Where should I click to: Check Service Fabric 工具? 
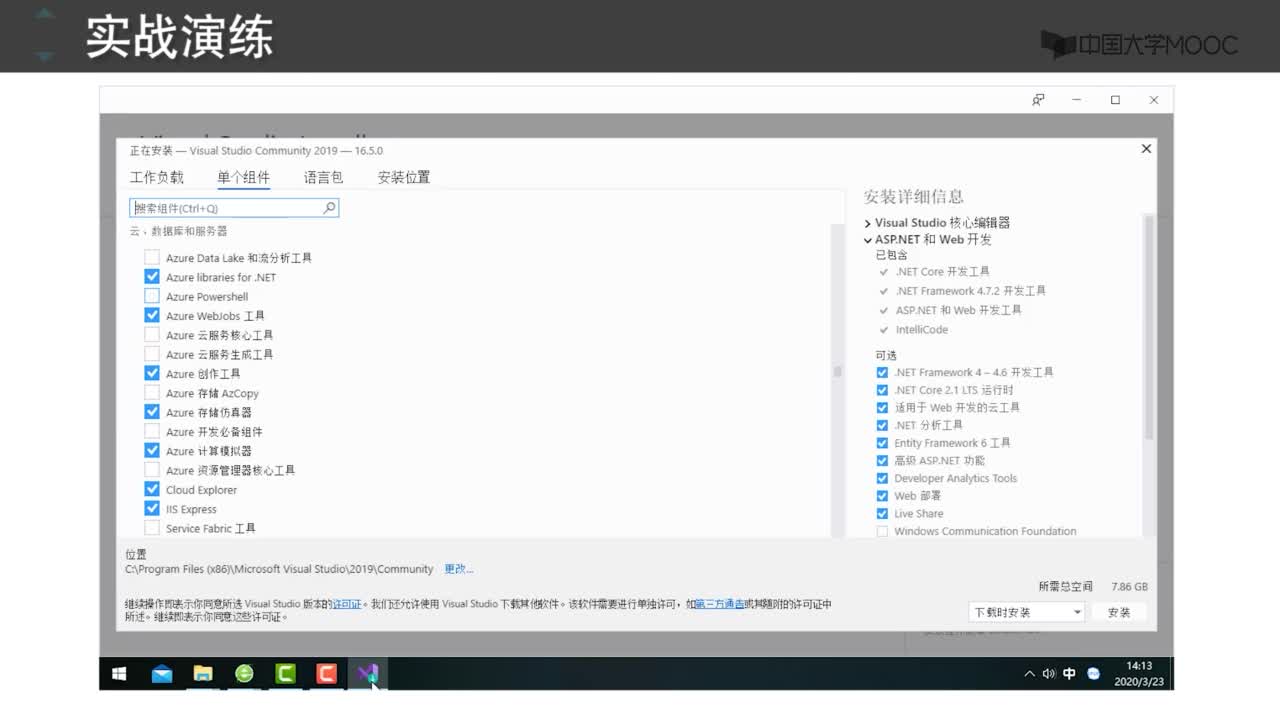pos(152,528)
